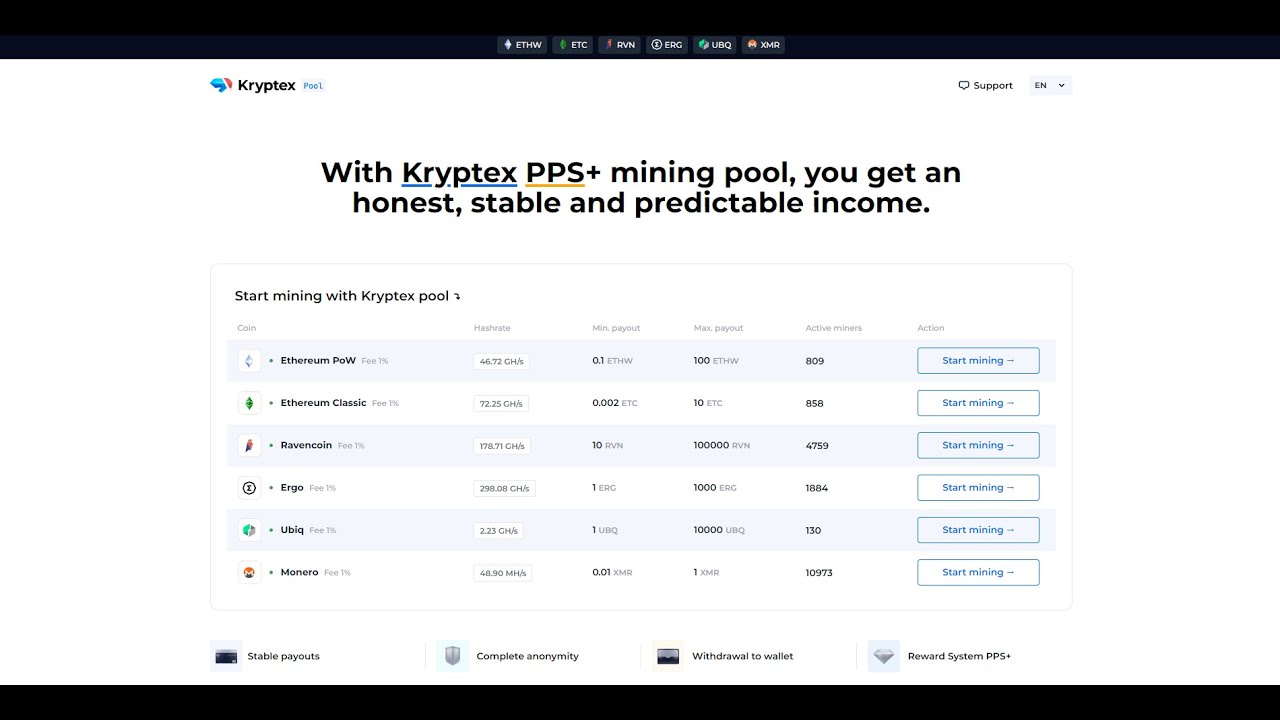
Task: Click the 0.01 XMR minimum payout value
Action: 612,572
